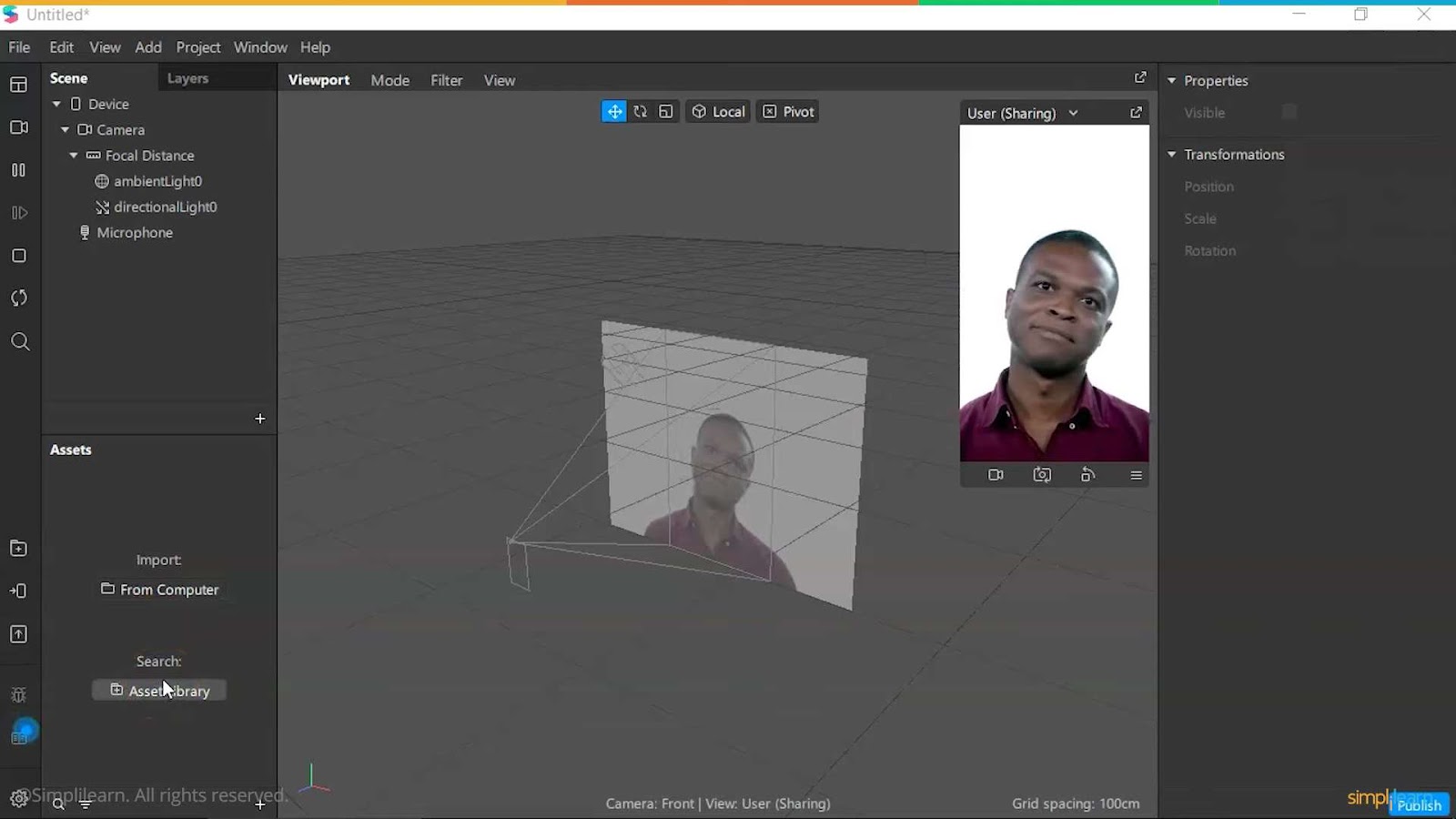Click the rotate device icon under the preview
1456x819 pixels.
1088,474
